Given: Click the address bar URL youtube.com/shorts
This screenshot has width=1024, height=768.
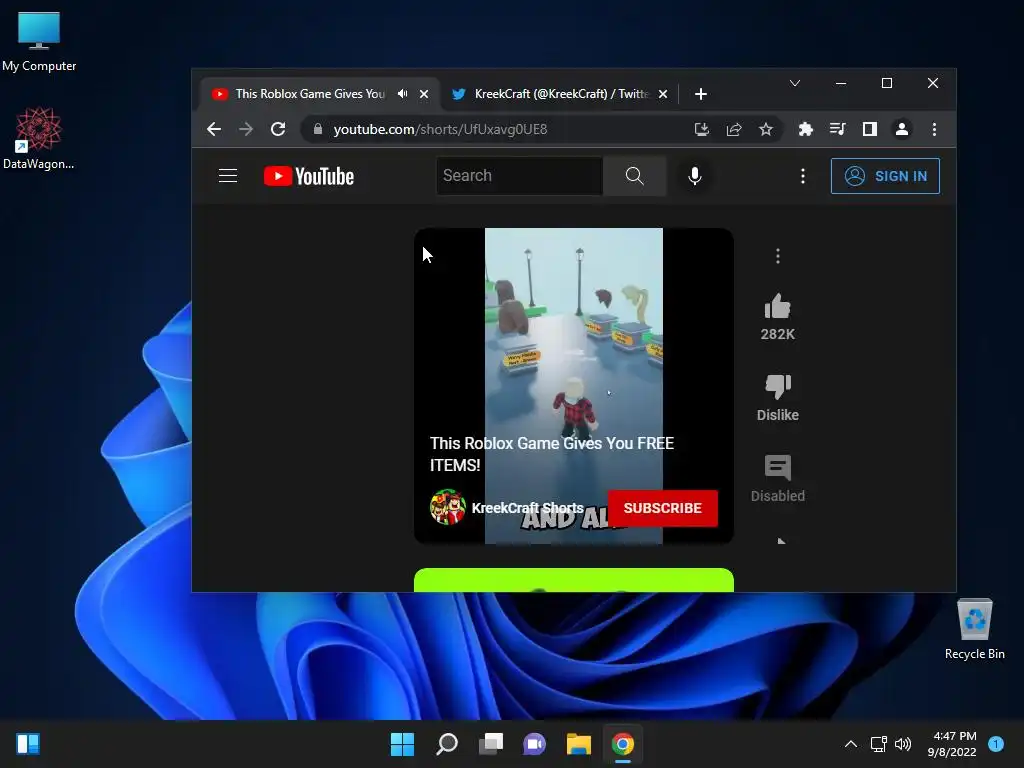Looking at the screenshot, I should [x=440, y=129].
